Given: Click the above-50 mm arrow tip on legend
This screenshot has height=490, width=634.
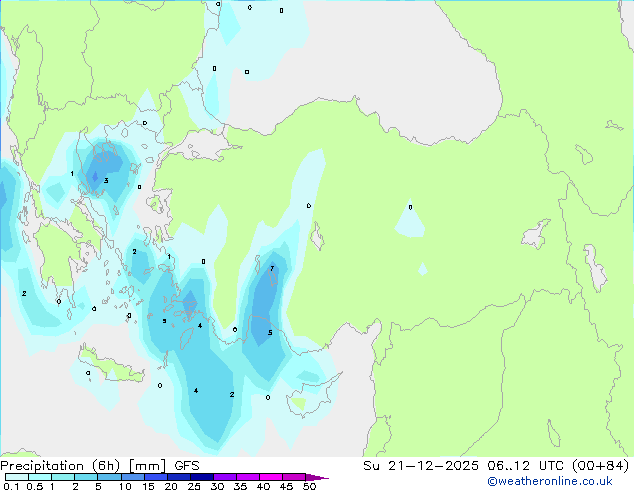Looking at the screenshot, I should tap(317, 477).
